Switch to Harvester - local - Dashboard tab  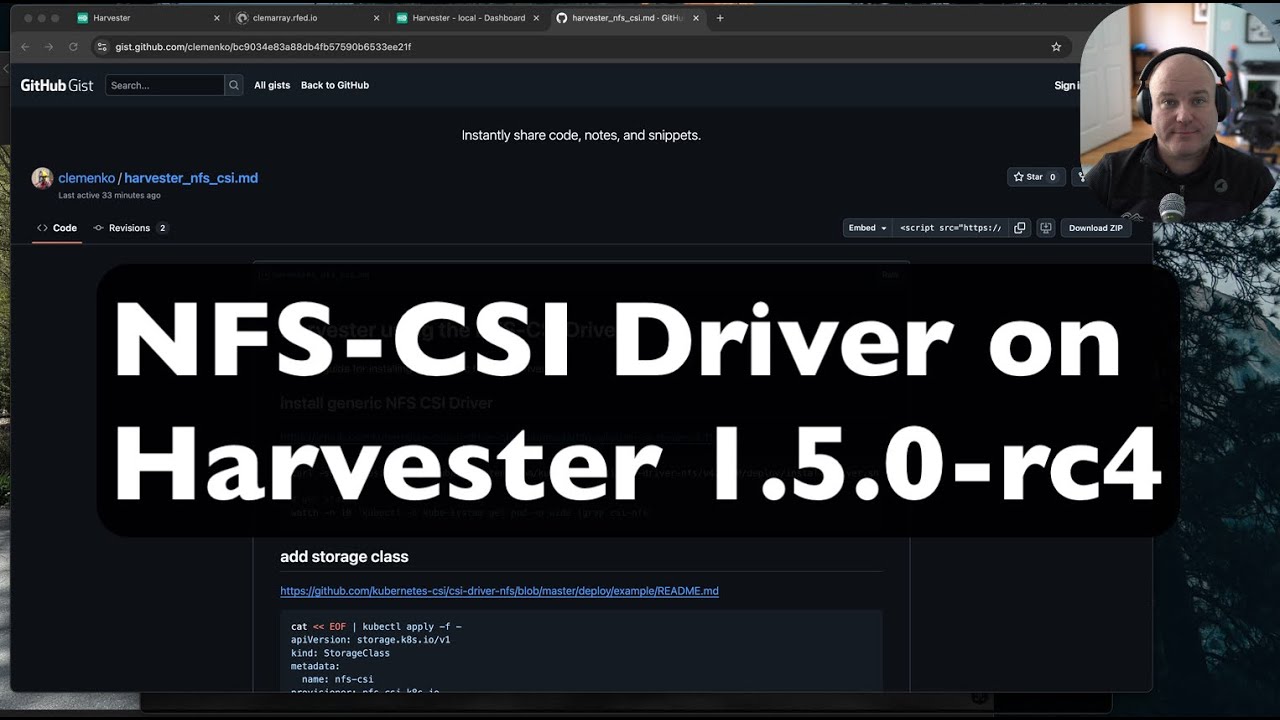[465, 18]
